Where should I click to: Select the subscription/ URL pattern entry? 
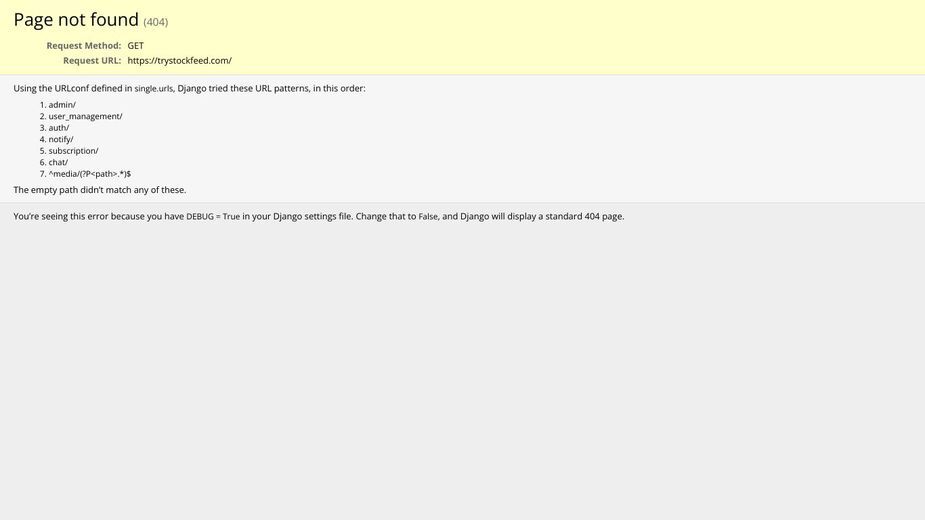click(x=73, y=151)
